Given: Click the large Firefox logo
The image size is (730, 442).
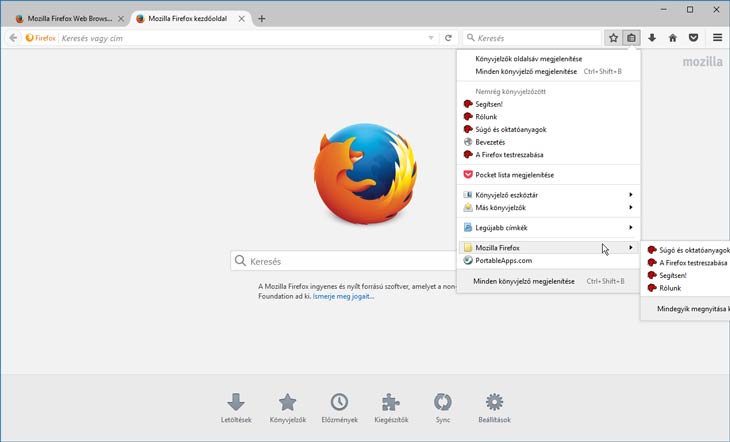Looking at the screenshot, I should [365, 173].
